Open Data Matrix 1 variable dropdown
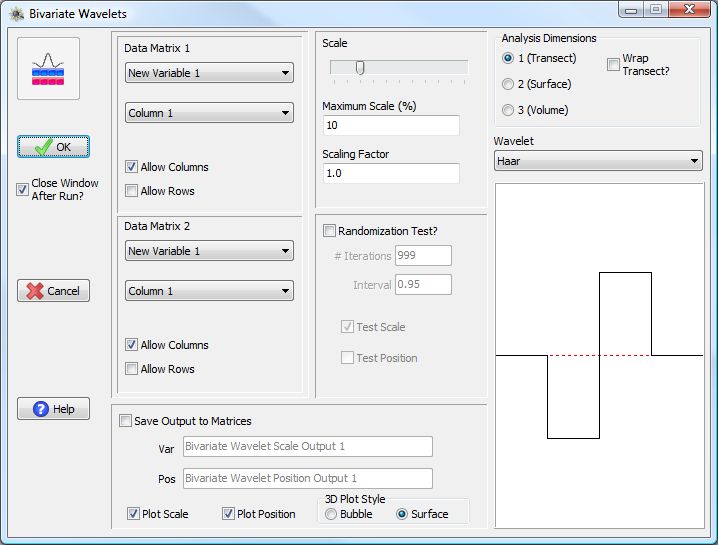This screenshot has height=545, width=718. pyautogui.click(x=209, y=73)
